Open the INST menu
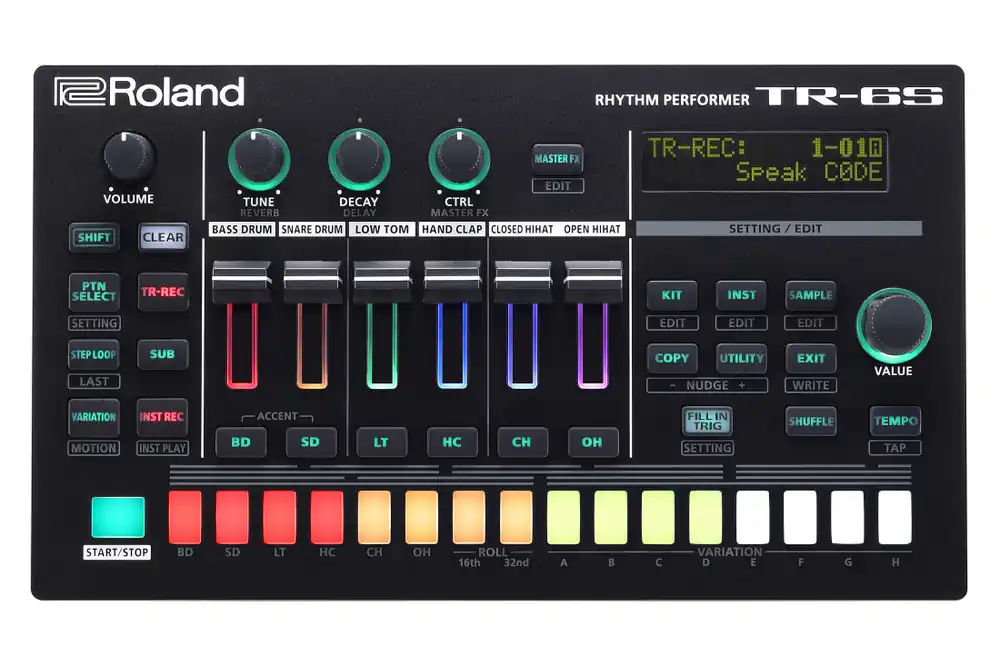 point(742,295)
